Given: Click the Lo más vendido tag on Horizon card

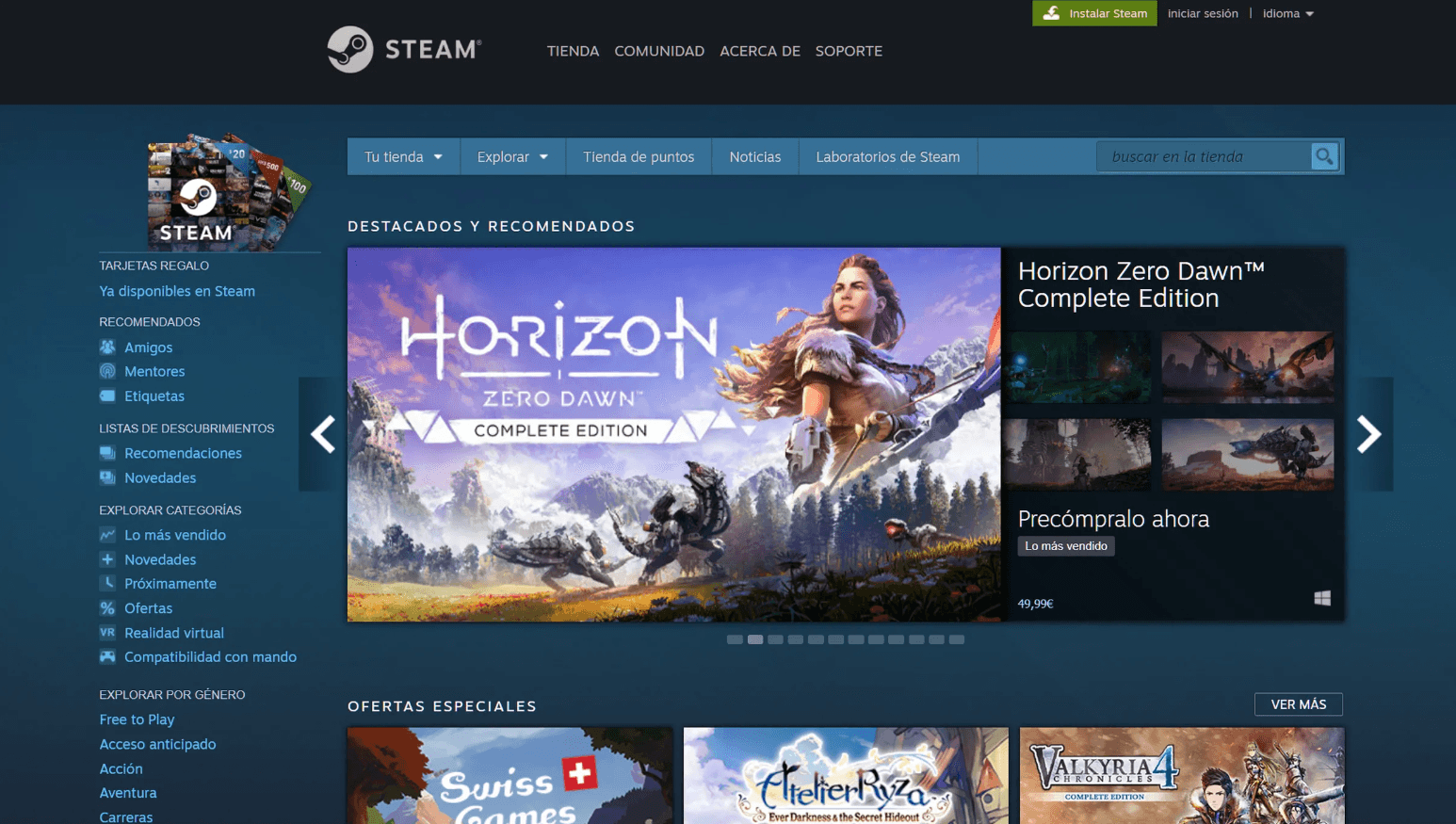Looking at the screenshot, I should click(x=1066, y=546).
